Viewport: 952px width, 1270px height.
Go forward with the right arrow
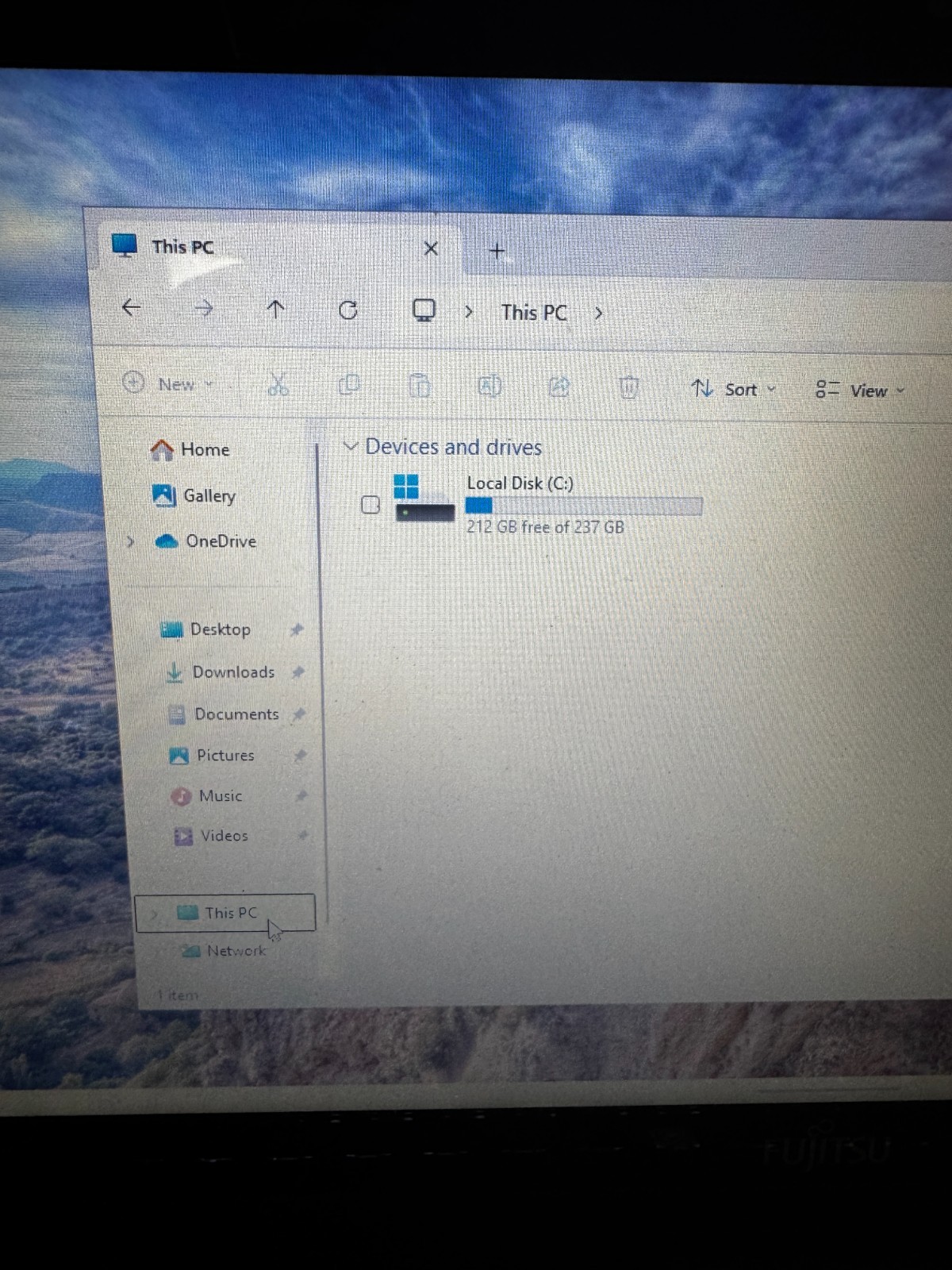click(204, 307)
